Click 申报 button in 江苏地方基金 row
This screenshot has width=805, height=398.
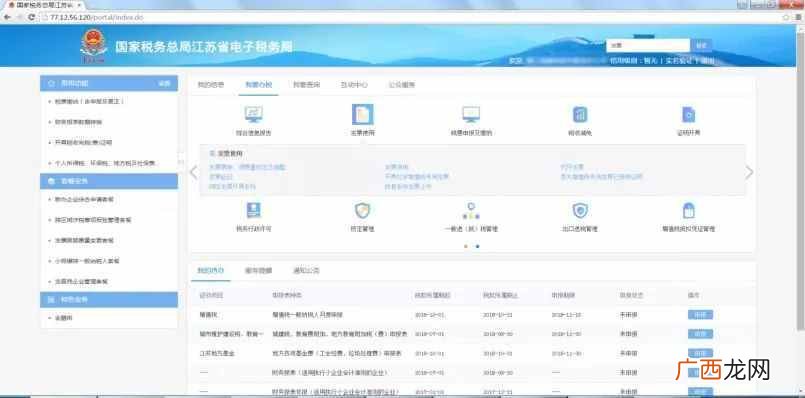tap(700, 354)
